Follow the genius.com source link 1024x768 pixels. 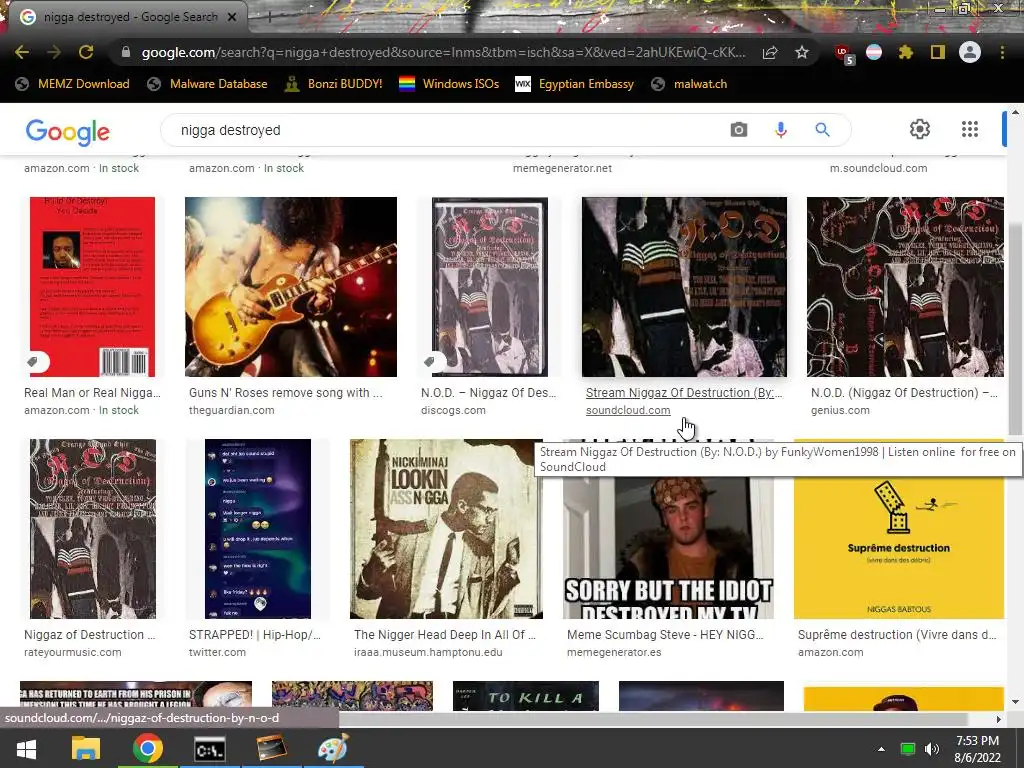click(x=840, y=410)
